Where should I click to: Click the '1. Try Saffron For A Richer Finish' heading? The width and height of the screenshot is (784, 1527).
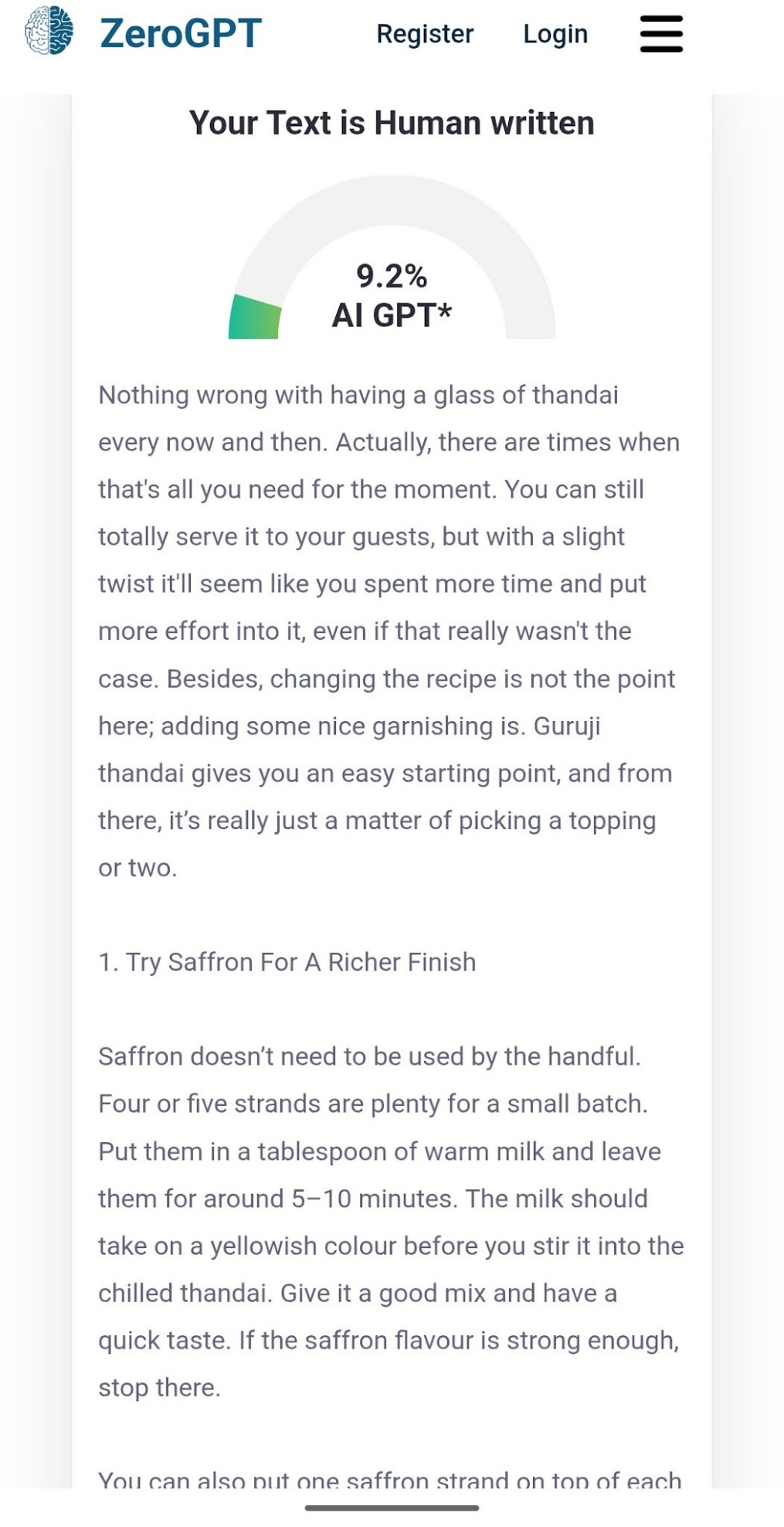pos(287,961)
